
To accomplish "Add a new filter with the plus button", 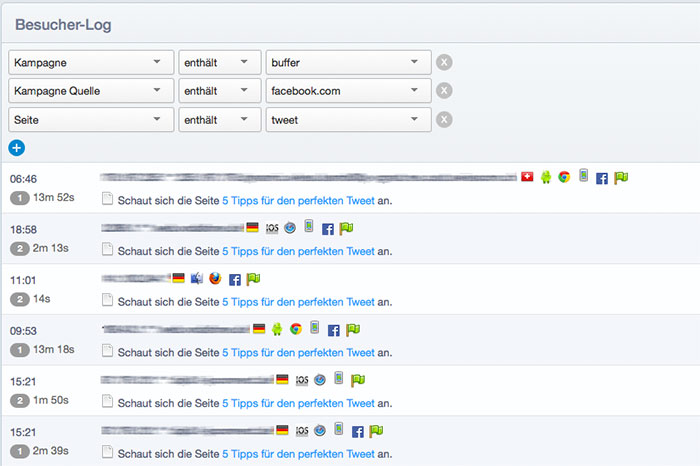I will click(x=17, y=148).
